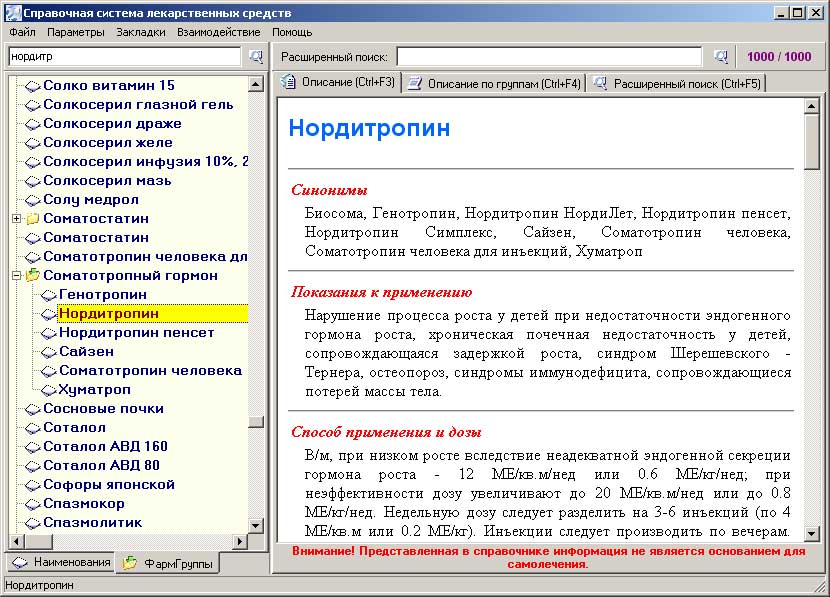Screen dimensions: 830x597
Task: Click the description pane scroll down arrow
Action: [x=812, y=534]
